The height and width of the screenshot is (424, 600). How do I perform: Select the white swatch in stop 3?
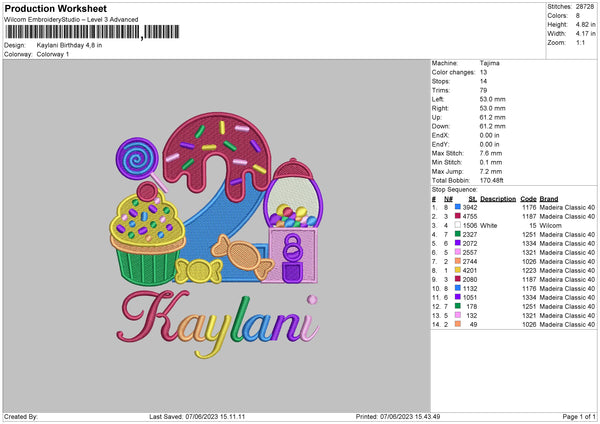tap(458, 226)
